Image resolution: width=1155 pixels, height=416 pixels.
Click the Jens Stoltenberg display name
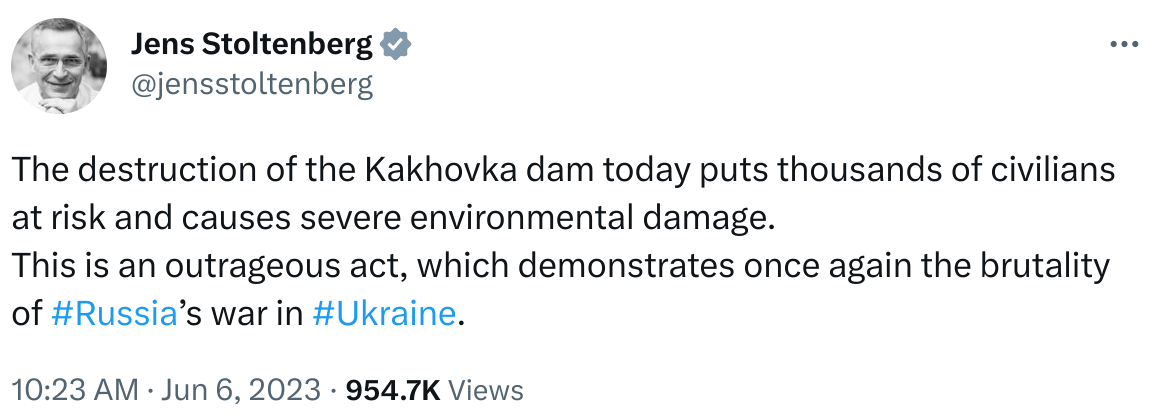252,45
